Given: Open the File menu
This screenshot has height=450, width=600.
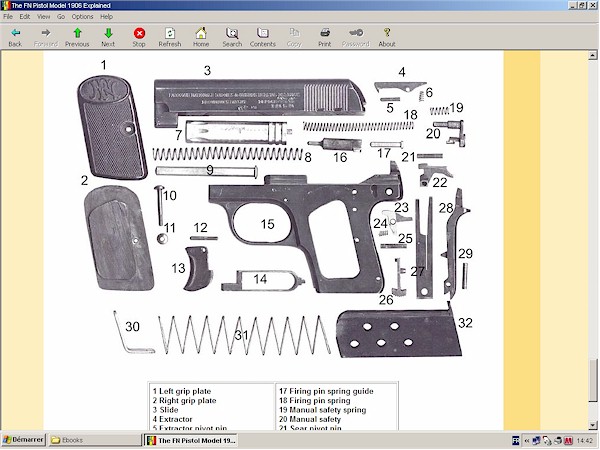Looking at the screenshot, I should pos(8,16).
